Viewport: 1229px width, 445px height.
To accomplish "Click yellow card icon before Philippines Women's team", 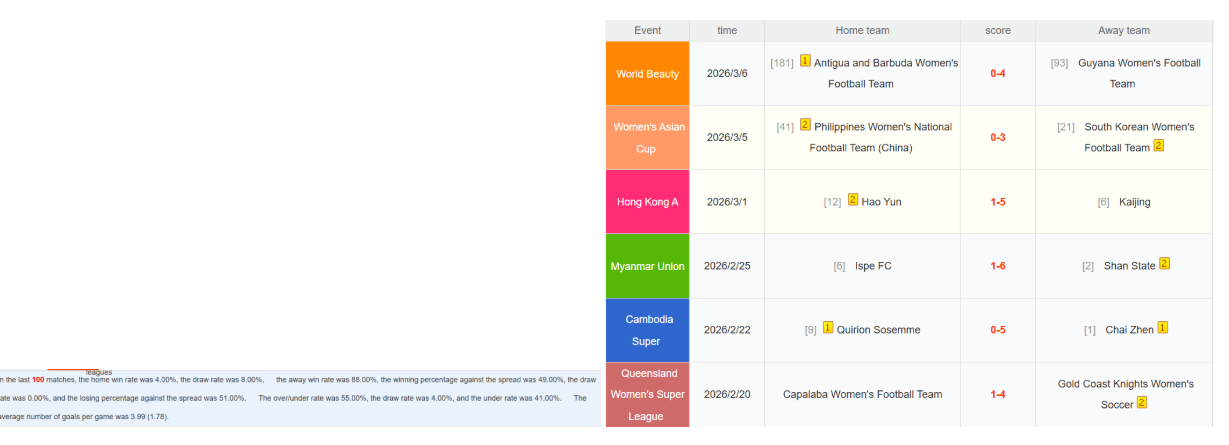I will [x=805, y=126].
